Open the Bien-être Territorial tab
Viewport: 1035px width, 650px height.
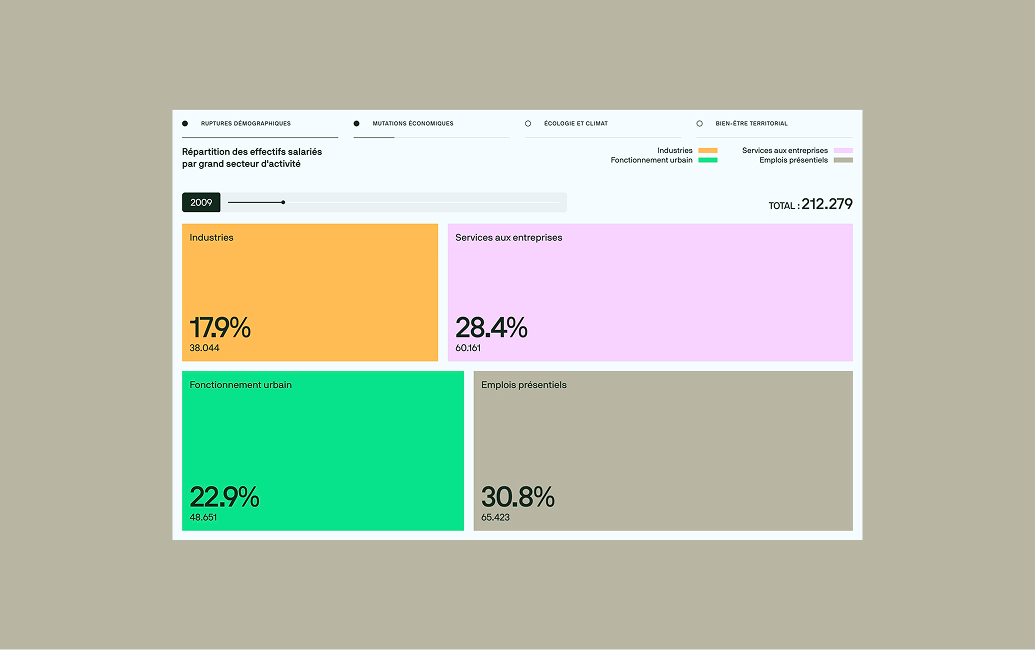751,123
